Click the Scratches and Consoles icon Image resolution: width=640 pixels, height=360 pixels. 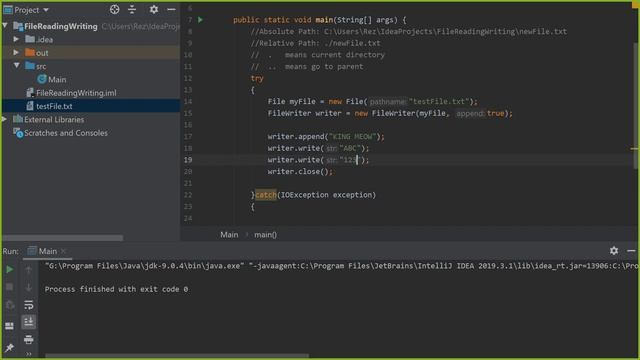[18, 133]
